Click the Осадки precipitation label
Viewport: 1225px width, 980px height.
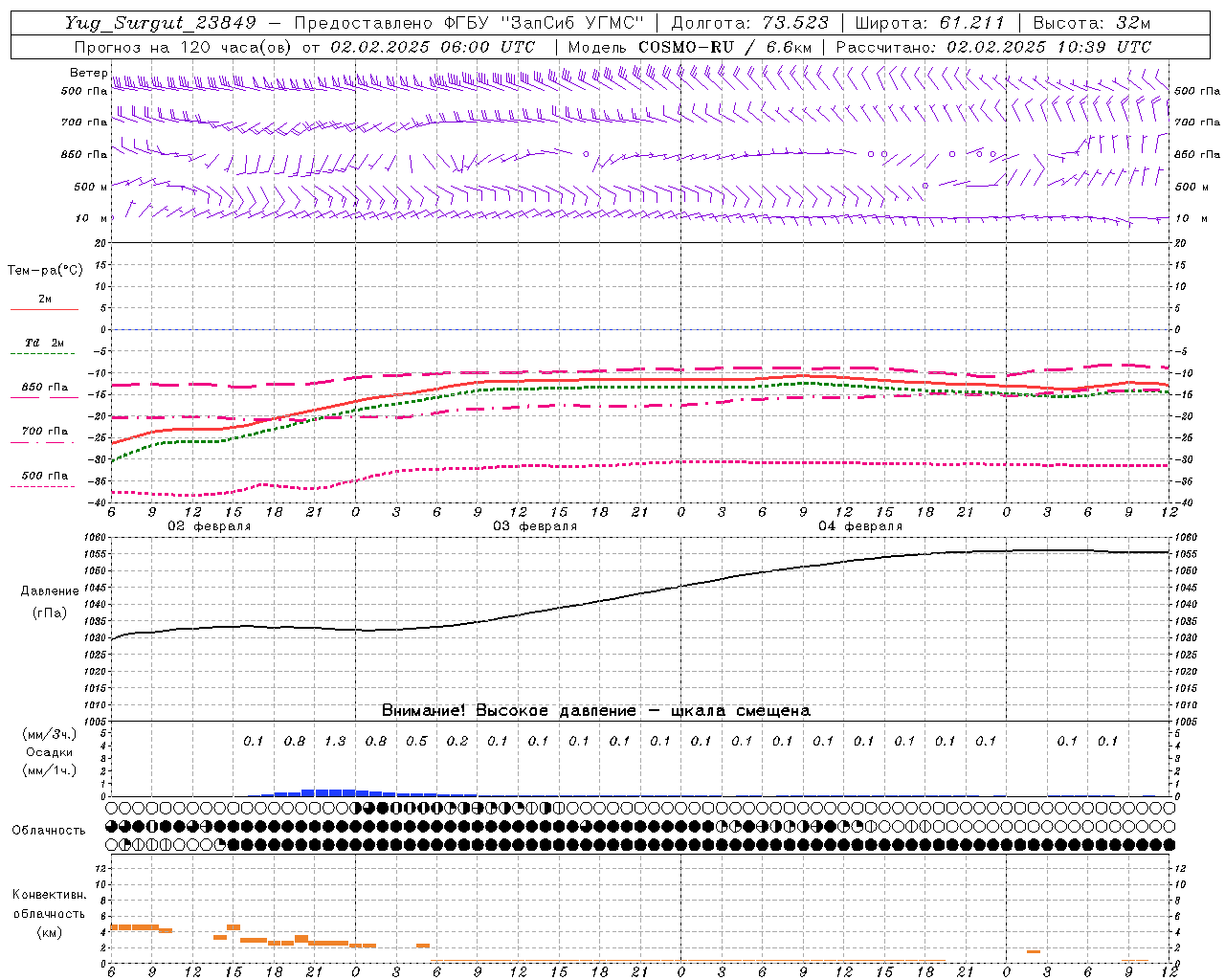[49, 752]
